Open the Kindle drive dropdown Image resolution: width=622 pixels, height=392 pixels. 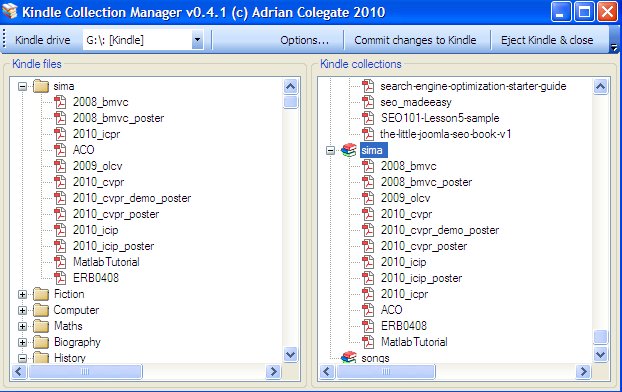[x=197, y=40]
